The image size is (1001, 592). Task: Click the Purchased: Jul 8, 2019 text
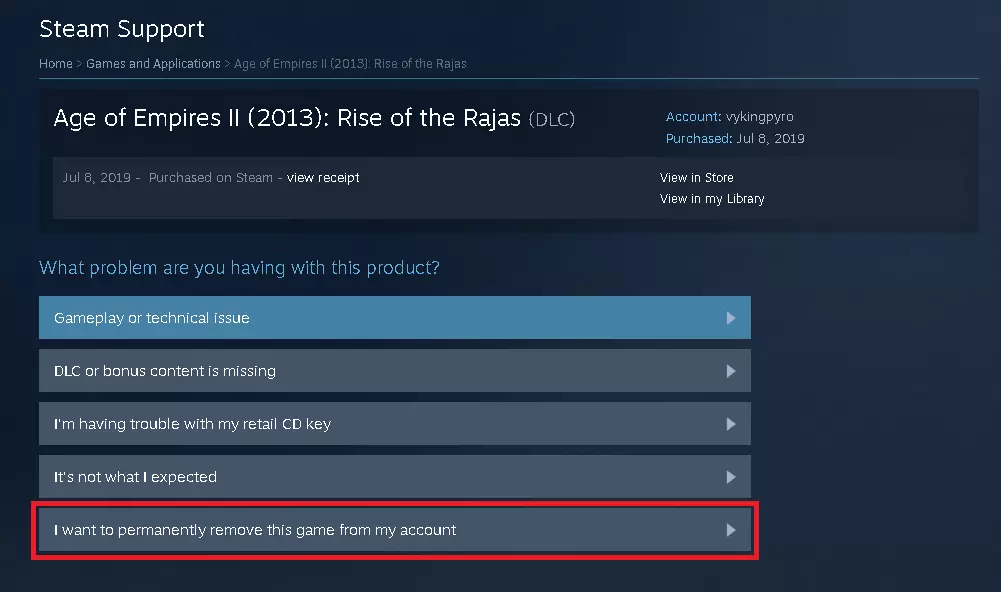point(735,139)
